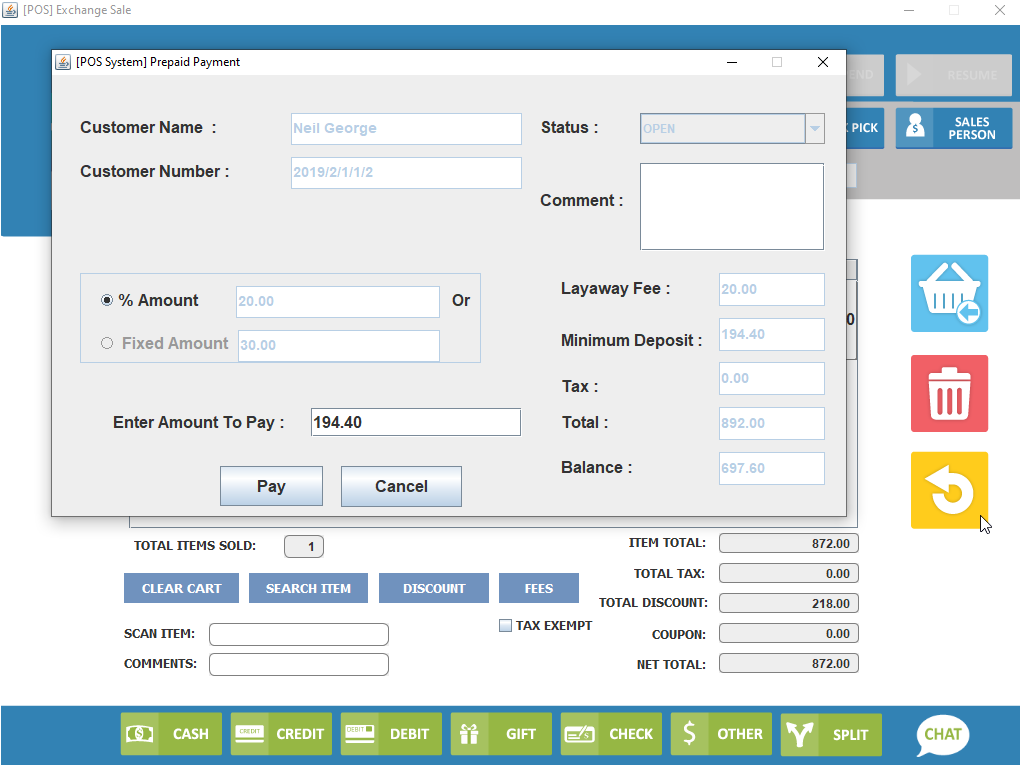Screen dimensions: 1020x765
Task: Choose Split payment option
Action: (831, 734)
